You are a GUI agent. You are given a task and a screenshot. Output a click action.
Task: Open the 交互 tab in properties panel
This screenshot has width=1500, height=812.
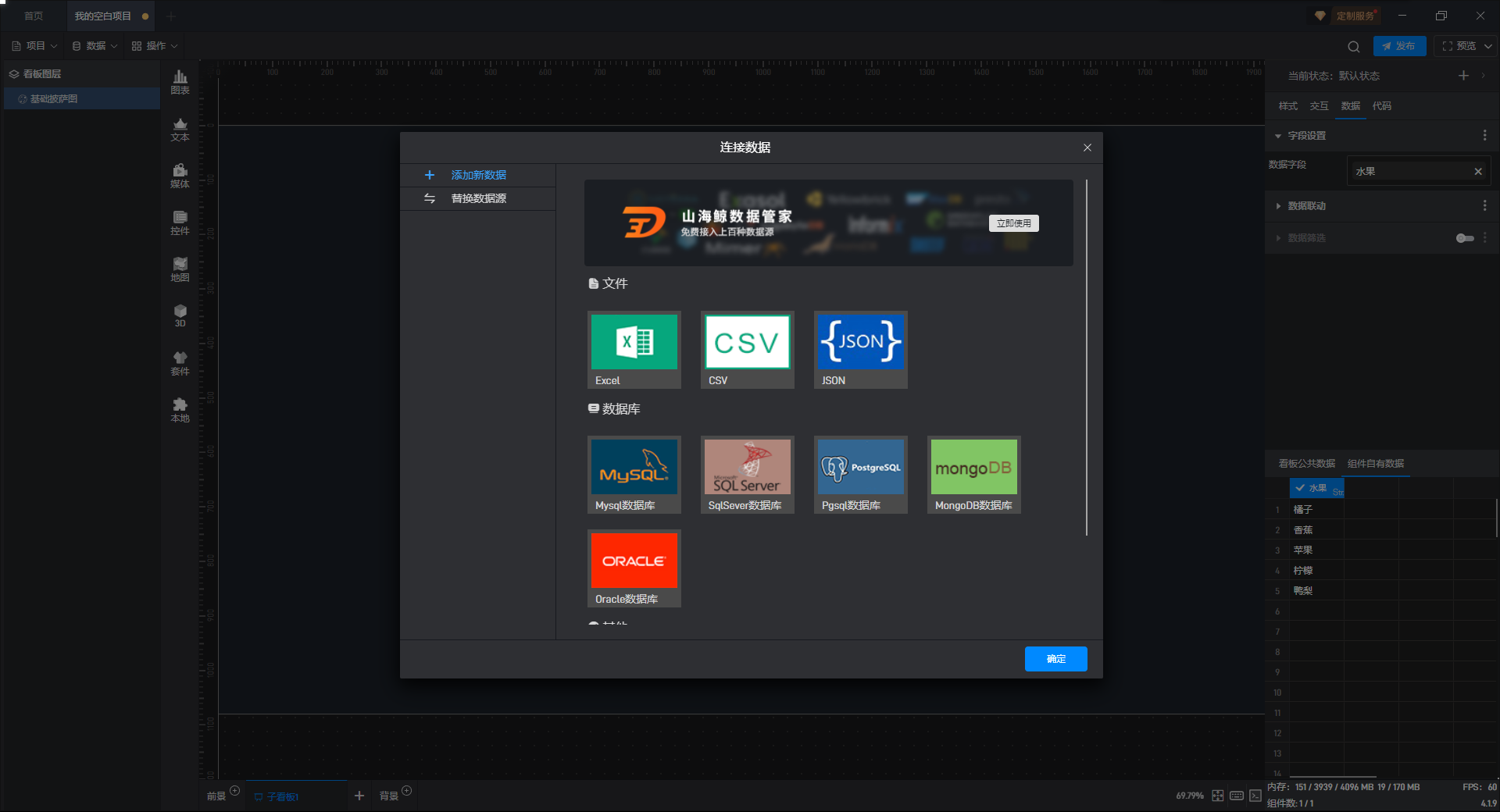tap(1319, 106)
